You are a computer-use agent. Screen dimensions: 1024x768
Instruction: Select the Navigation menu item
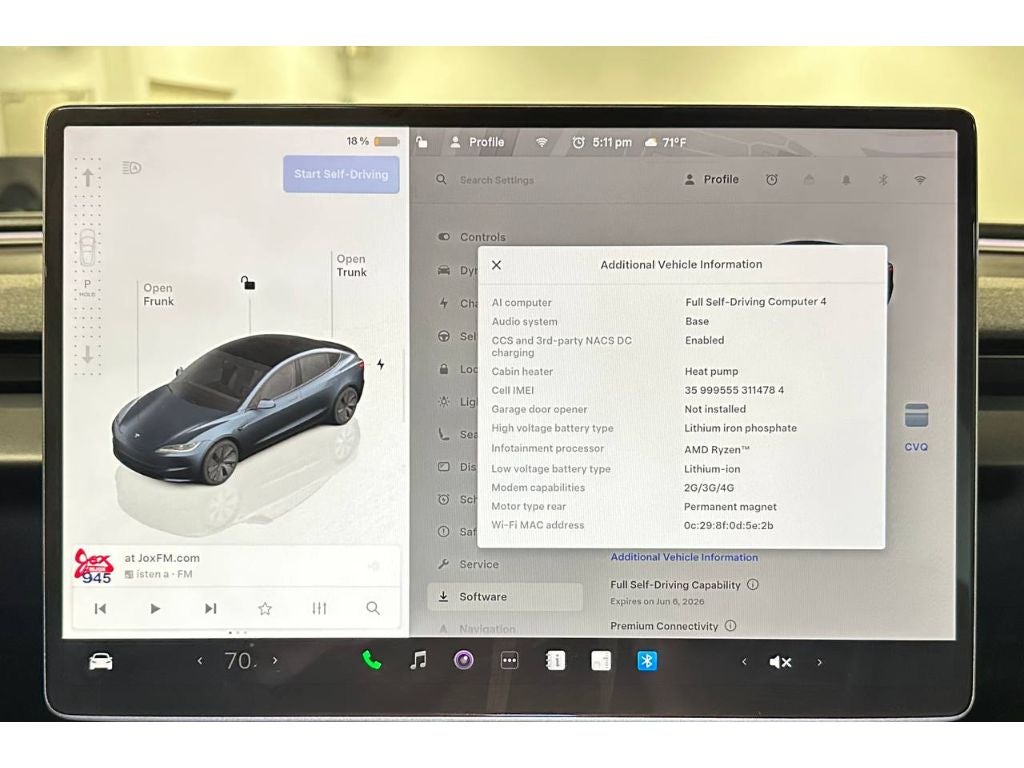(x=477, y=629)
